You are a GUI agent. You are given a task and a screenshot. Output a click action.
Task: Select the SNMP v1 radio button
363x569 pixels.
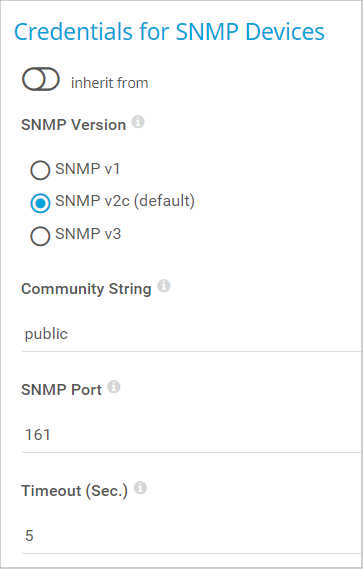pyautogui.click(x=40, y=170)
